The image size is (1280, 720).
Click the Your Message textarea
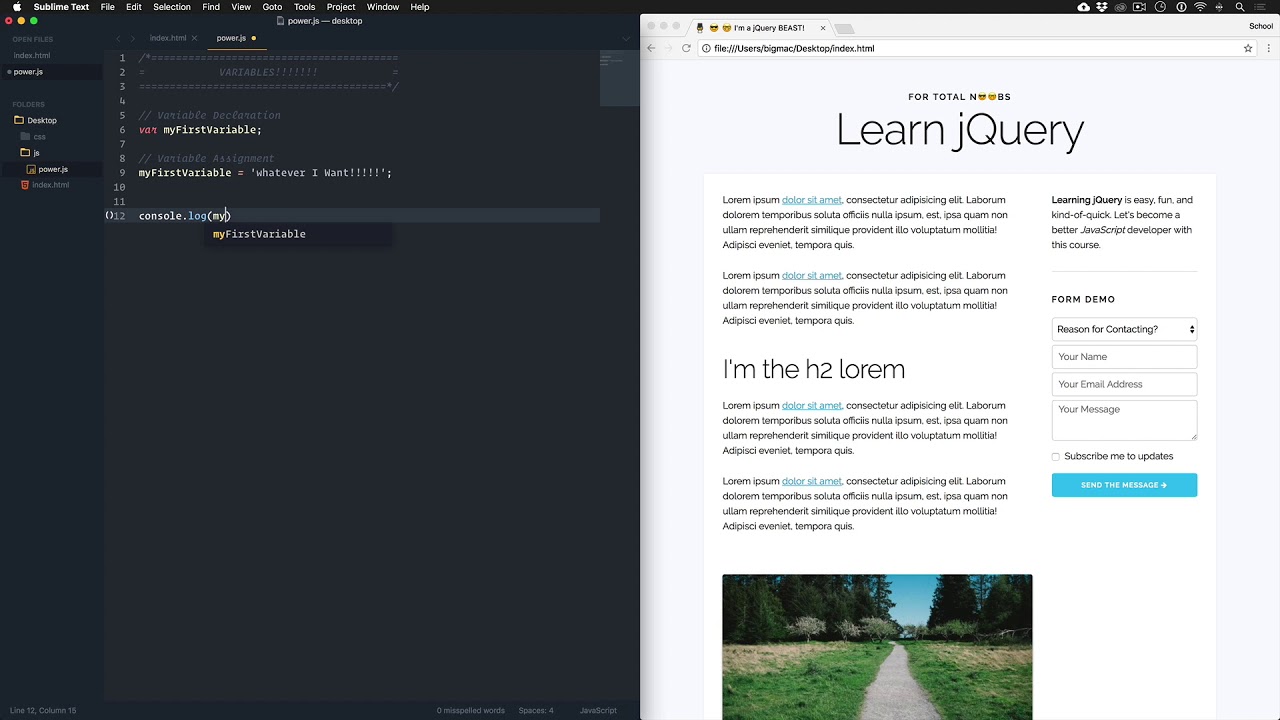(x=1124, y=420)
